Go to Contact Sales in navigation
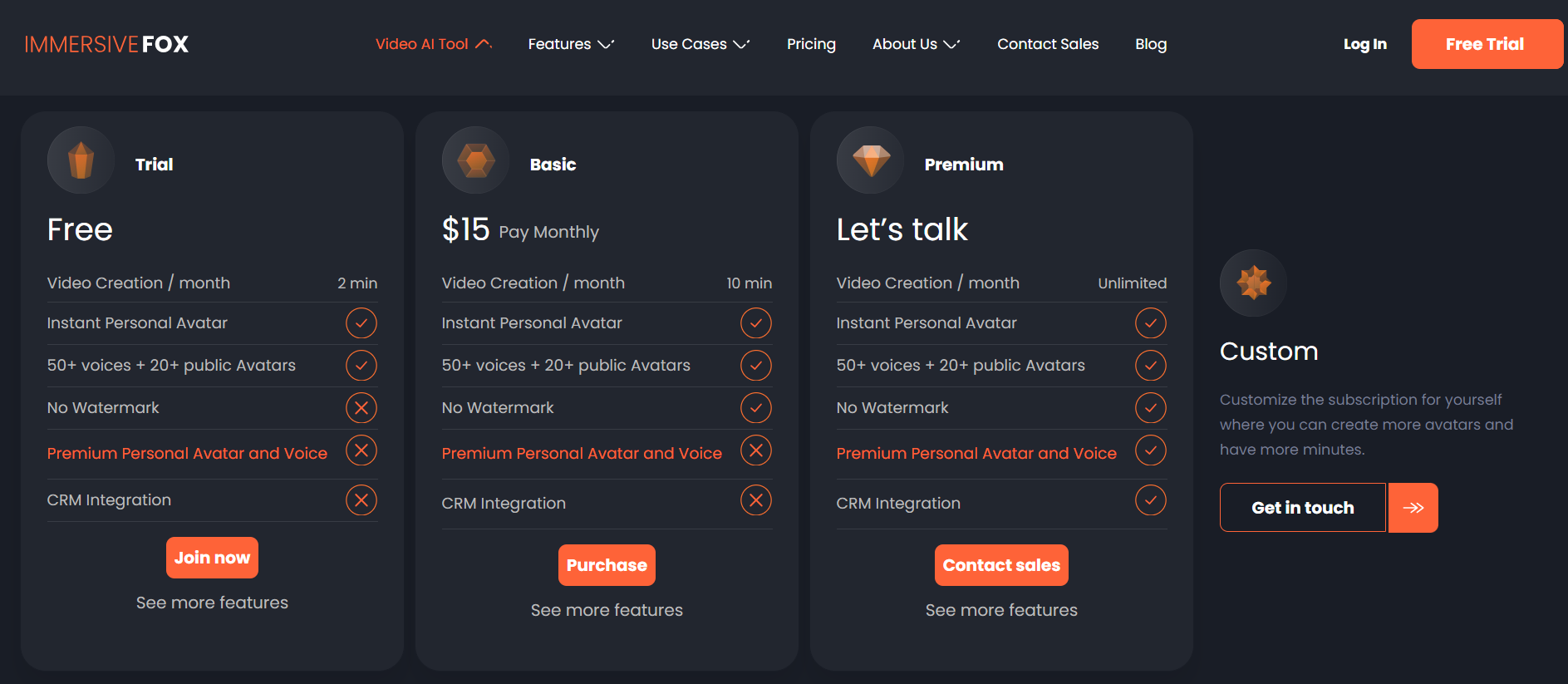Screen dimensions: 1568x684 tap(1048, 44)
